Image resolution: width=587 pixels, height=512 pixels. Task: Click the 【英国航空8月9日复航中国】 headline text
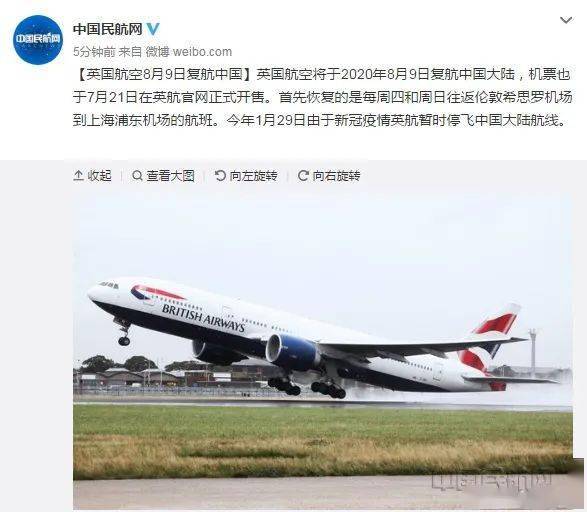click(164, 74)
